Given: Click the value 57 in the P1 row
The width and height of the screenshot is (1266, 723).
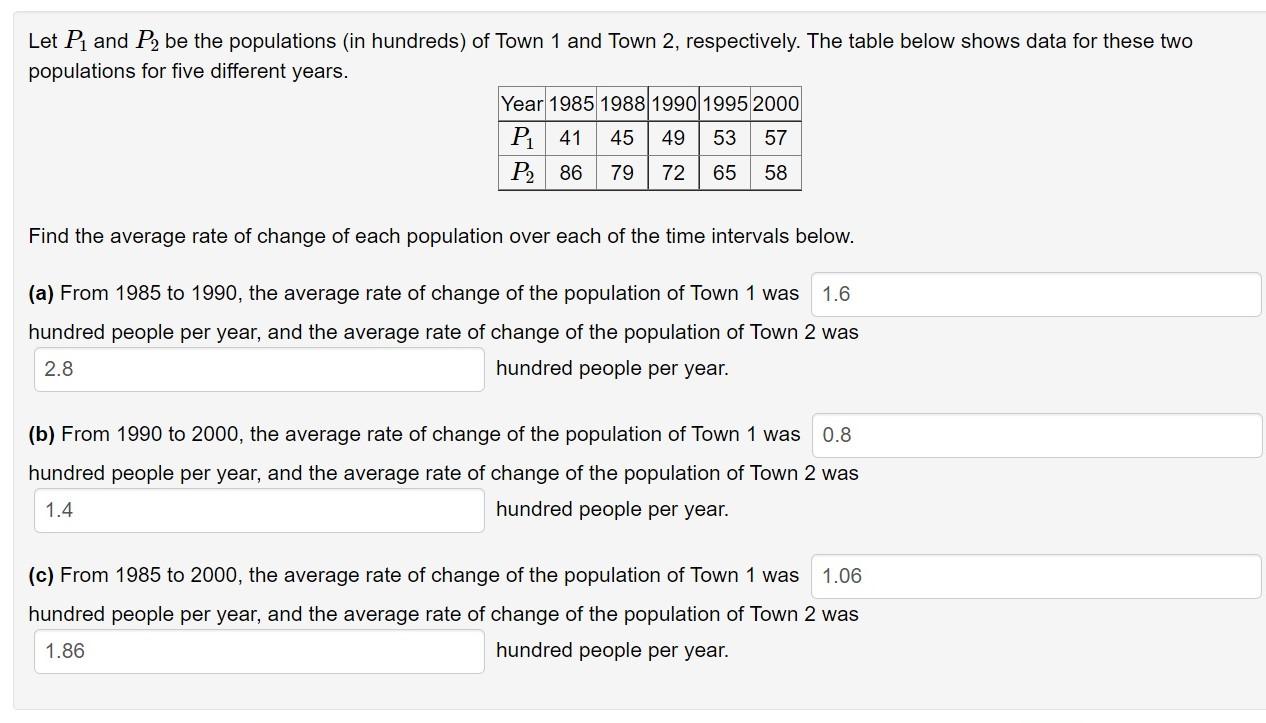Looking at the screenshot, I should click(777, 138).
